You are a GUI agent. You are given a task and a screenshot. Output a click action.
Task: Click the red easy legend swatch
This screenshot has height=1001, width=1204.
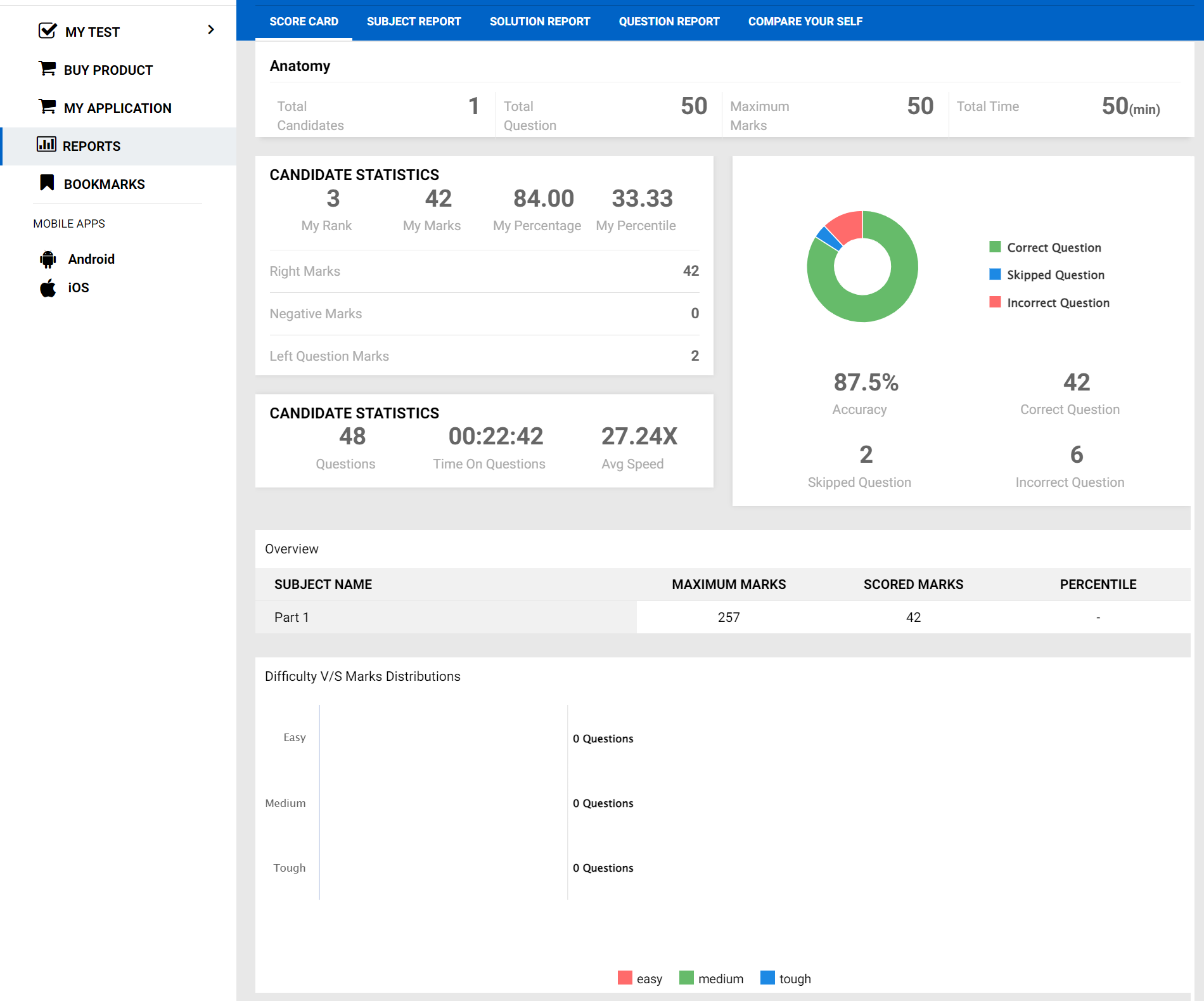point(625,978)
